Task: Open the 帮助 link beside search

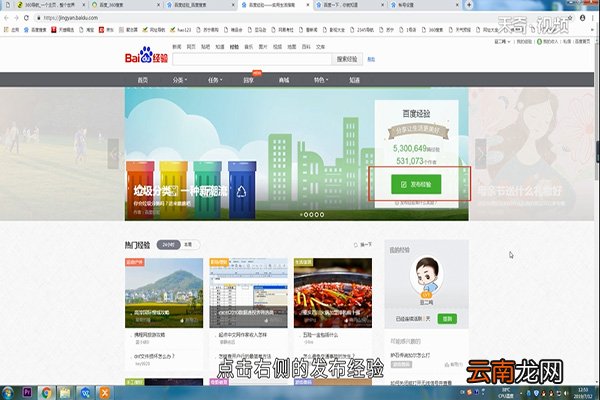Action: coord(371,59)
